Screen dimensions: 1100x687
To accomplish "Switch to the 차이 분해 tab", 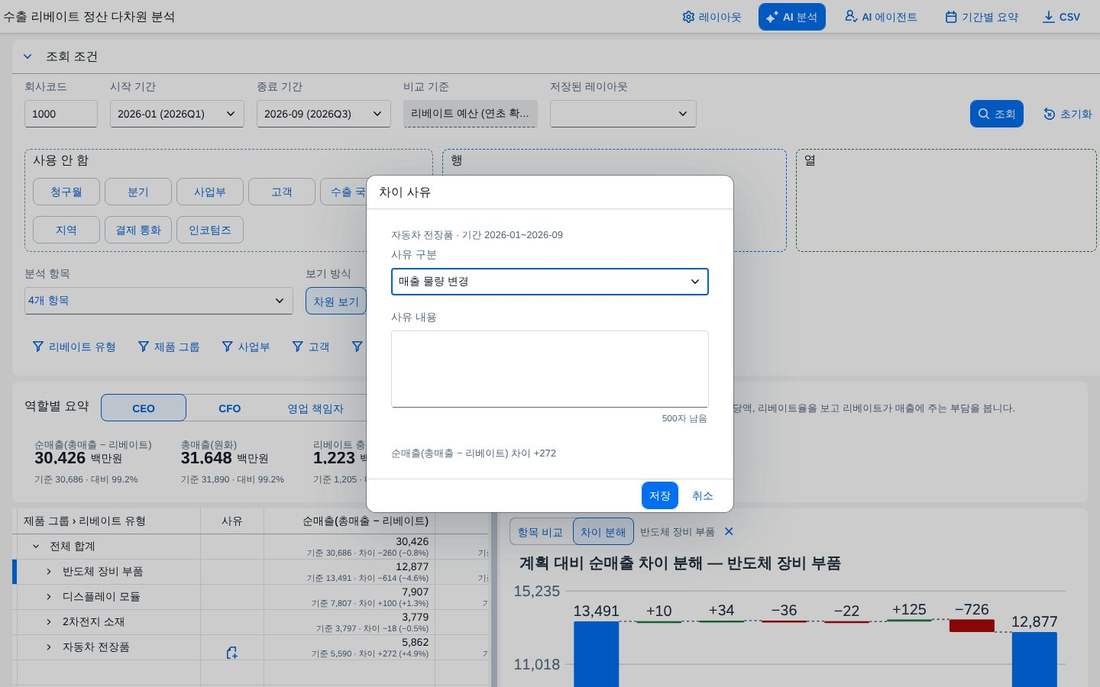I will point(603,532).
